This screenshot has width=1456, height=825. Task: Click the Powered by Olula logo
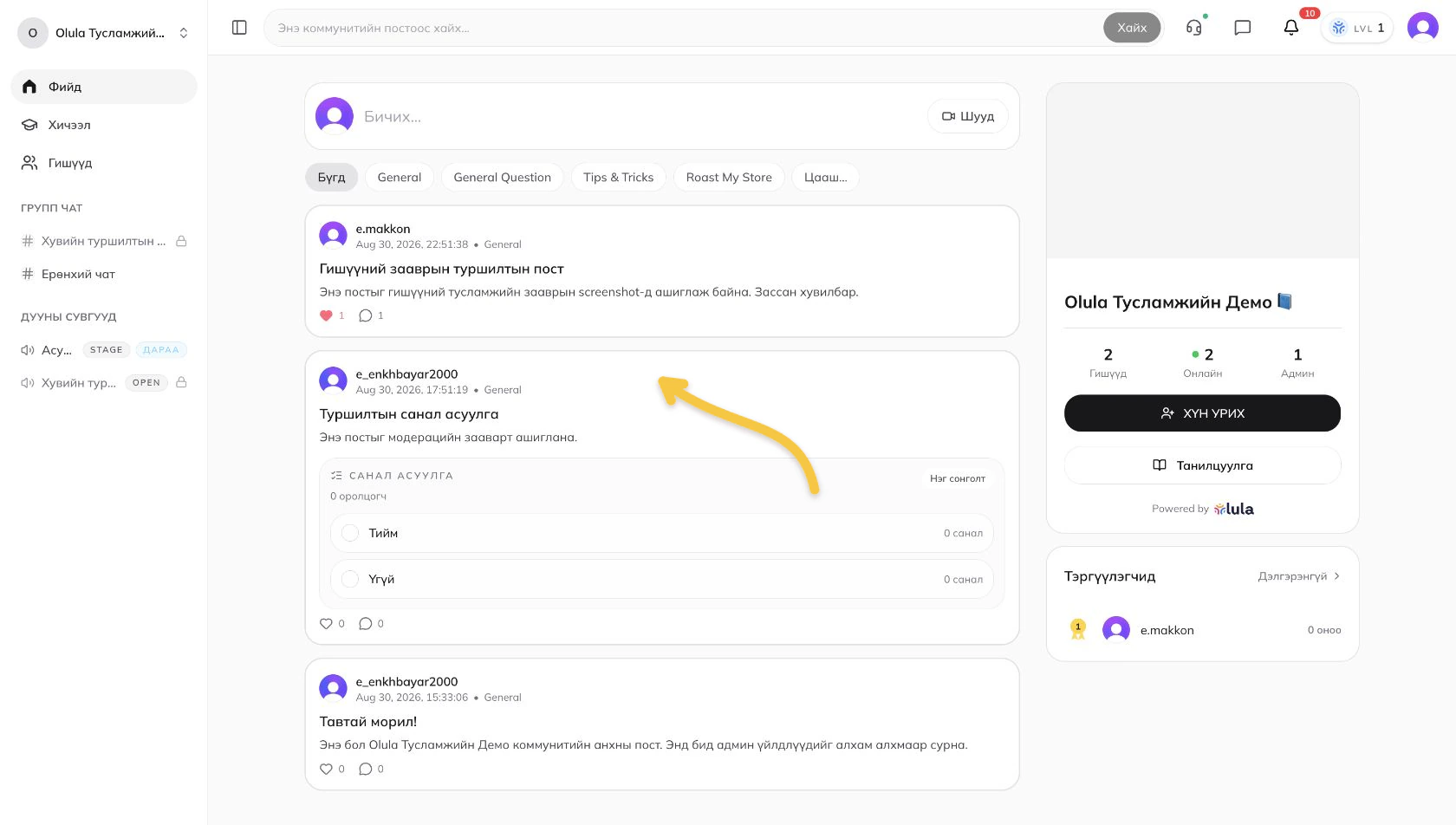[1234, 509]
